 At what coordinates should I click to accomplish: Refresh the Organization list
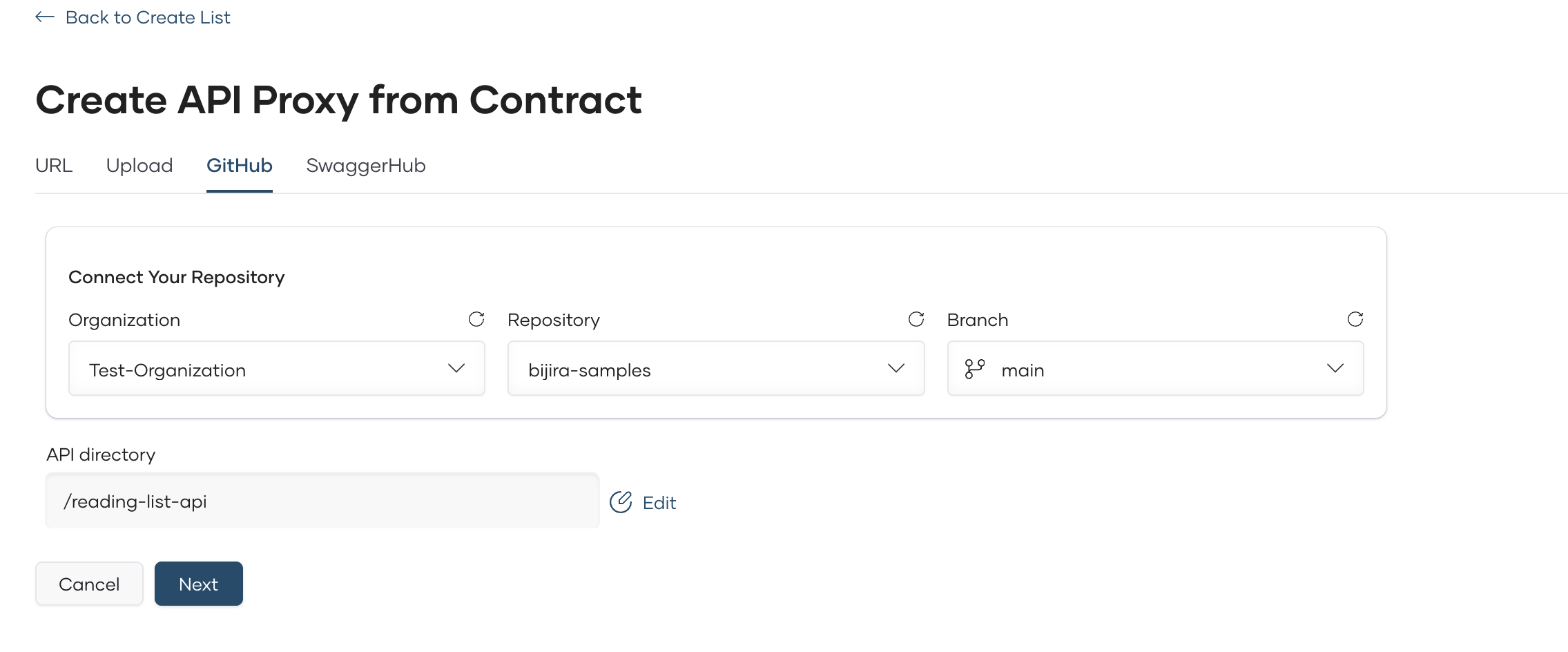pyautogui.click(x=476, y=319)
